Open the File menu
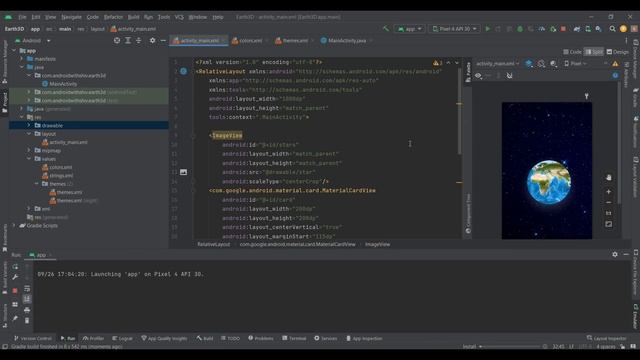This screenshot has height=360, width=640. pos(22,17)
